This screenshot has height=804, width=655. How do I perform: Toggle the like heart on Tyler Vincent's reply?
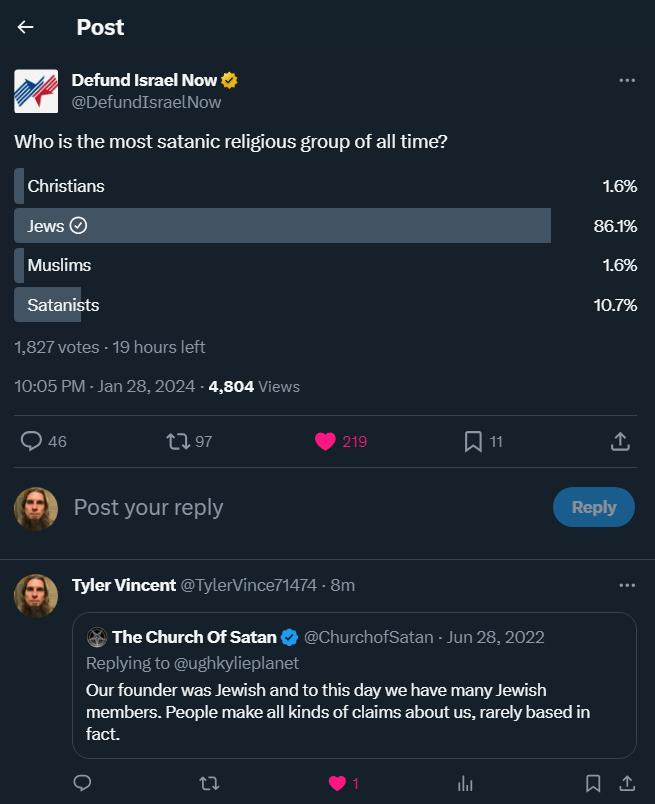[x=338, y=783]
